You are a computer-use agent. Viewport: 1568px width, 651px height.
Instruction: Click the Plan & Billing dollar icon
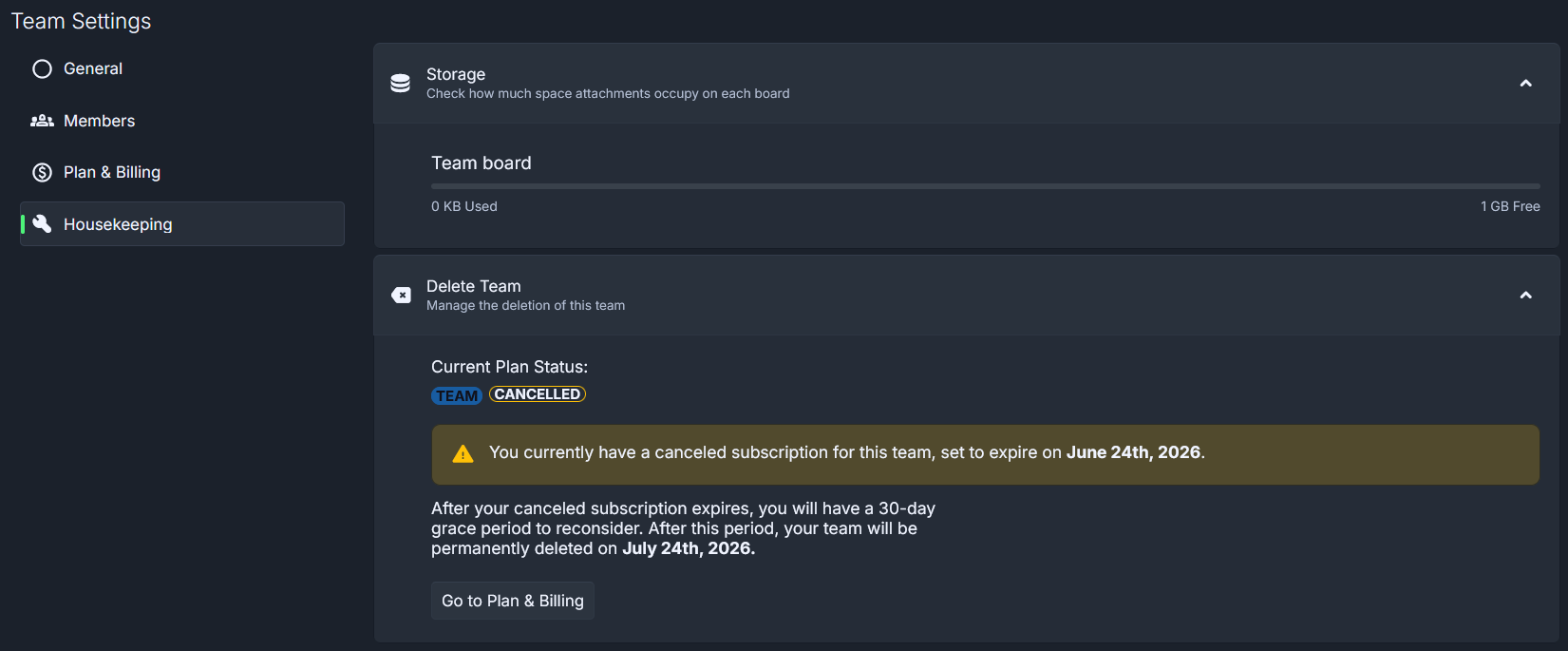tap(42, 172)
